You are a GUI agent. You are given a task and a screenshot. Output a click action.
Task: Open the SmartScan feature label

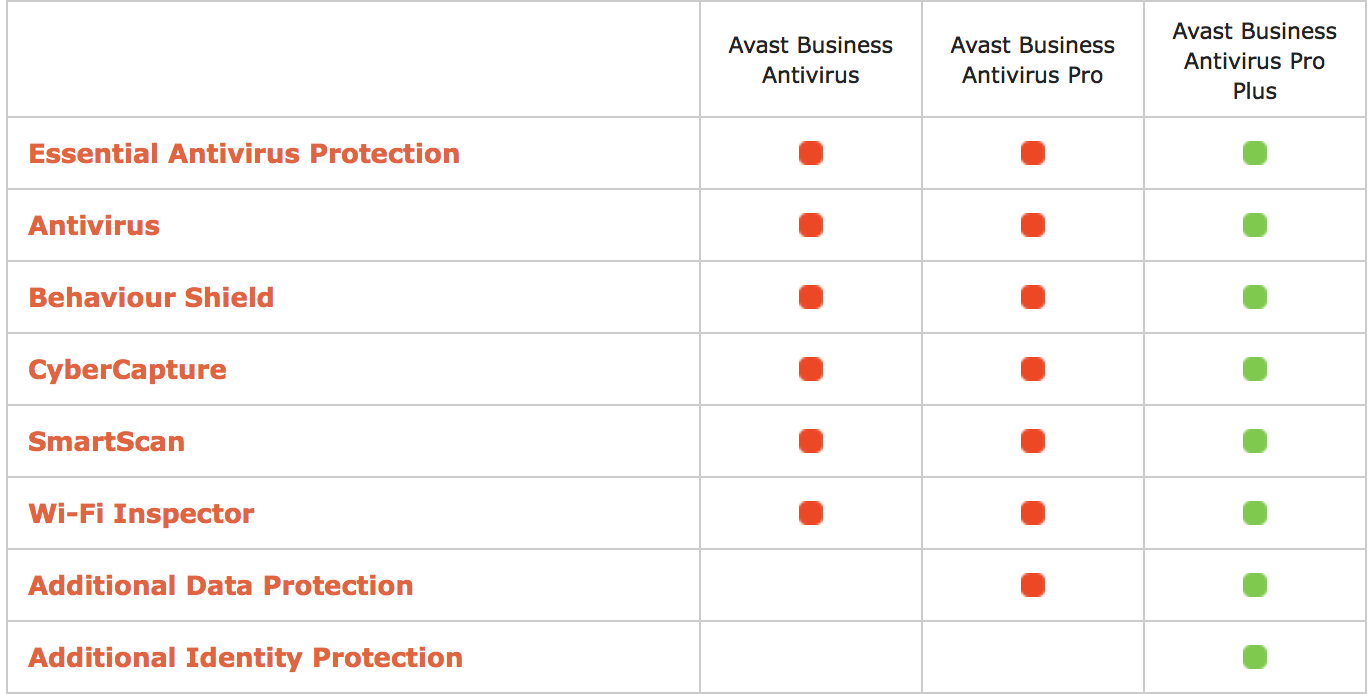(106, 442)
